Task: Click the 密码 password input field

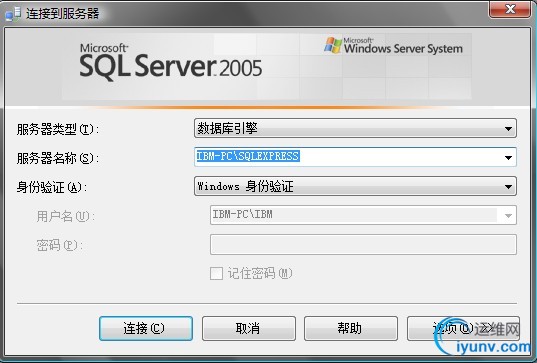Action: click(x=363, y=245)
